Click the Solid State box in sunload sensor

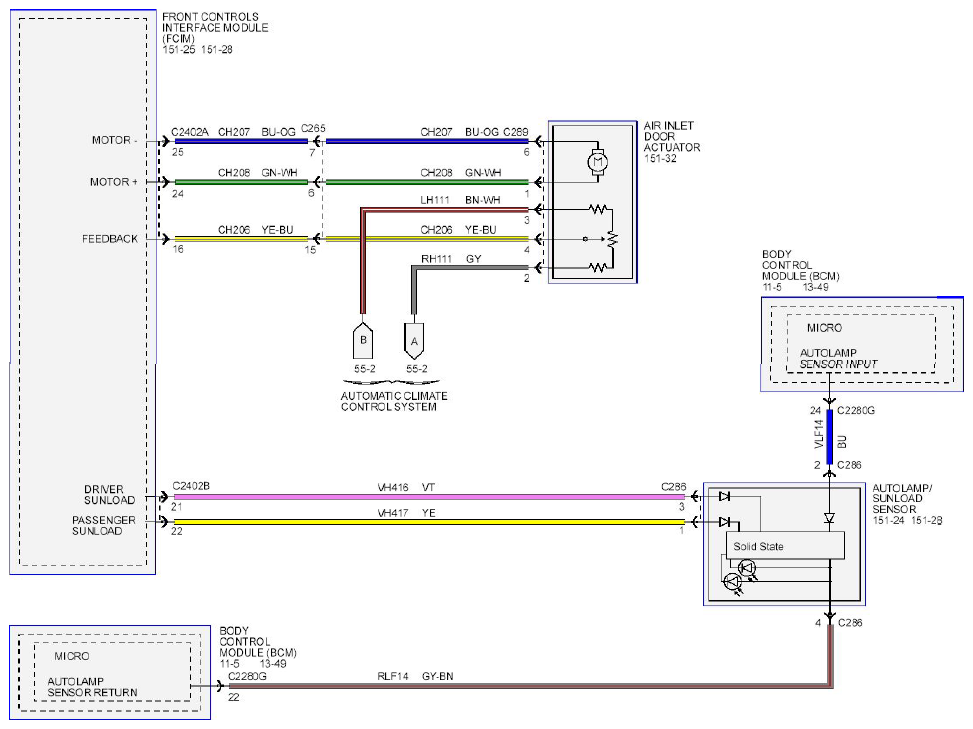(785, 546)
